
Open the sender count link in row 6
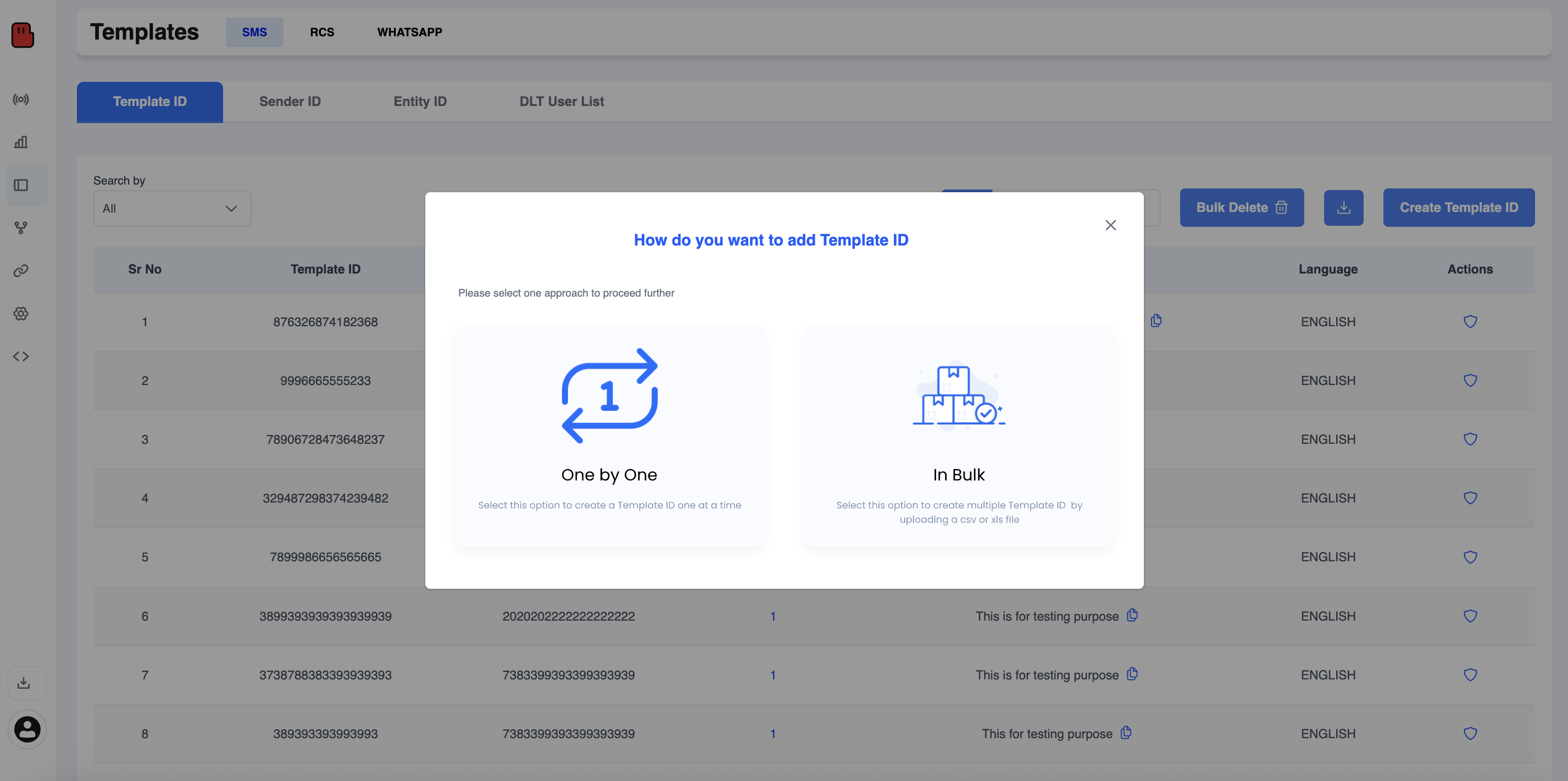772,616
